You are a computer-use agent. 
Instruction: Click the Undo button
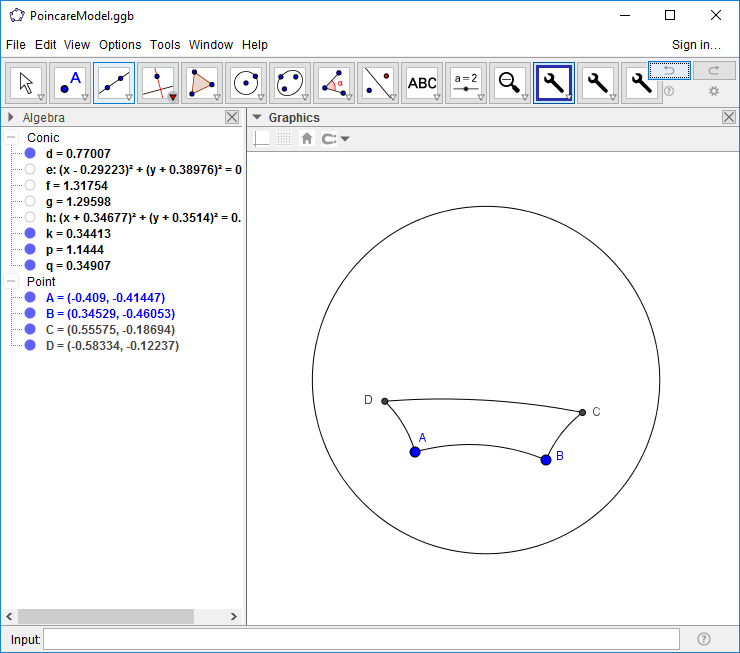coord(669,70)
